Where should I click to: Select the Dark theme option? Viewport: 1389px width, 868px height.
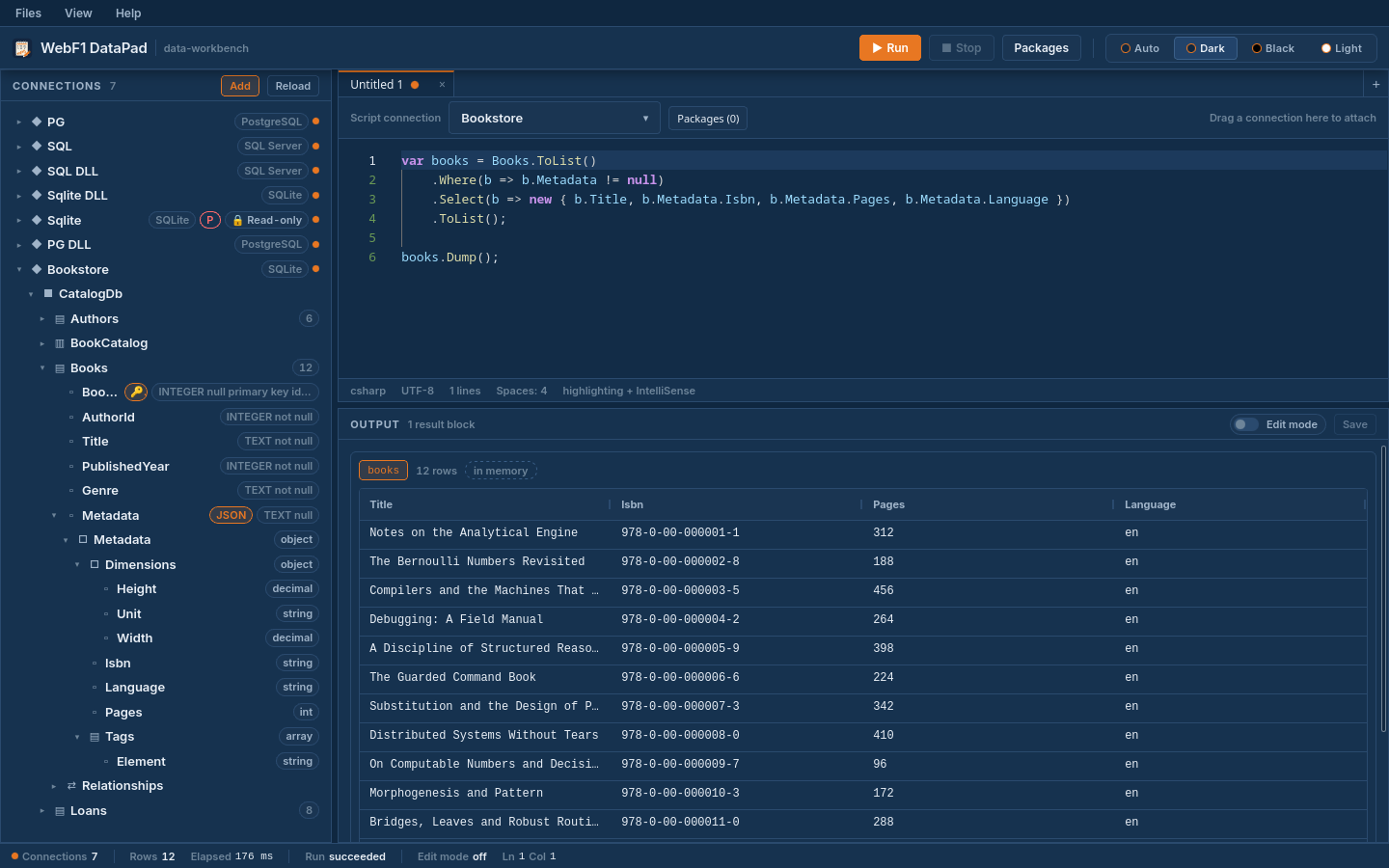click(x=1206, y=48)
